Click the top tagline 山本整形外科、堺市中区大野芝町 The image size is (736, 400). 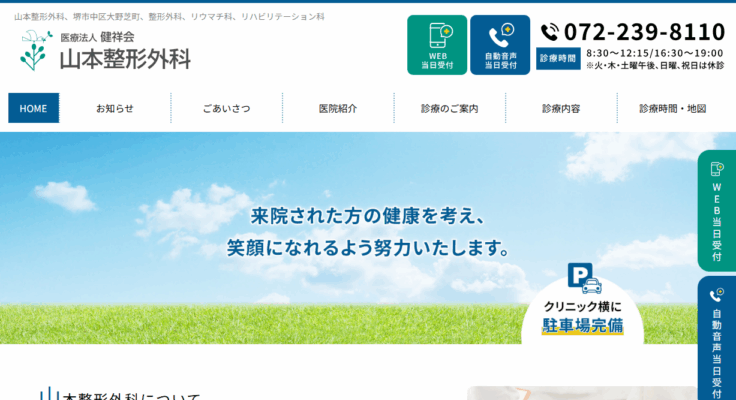pyautogui.click(x=77, y=17)
